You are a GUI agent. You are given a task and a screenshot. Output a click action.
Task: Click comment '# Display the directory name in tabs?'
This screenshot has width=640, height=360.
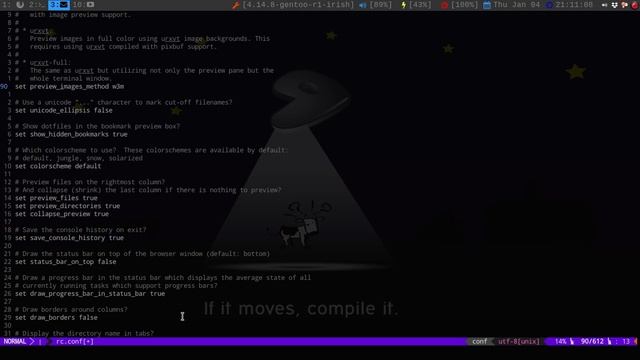coord(84,333)
